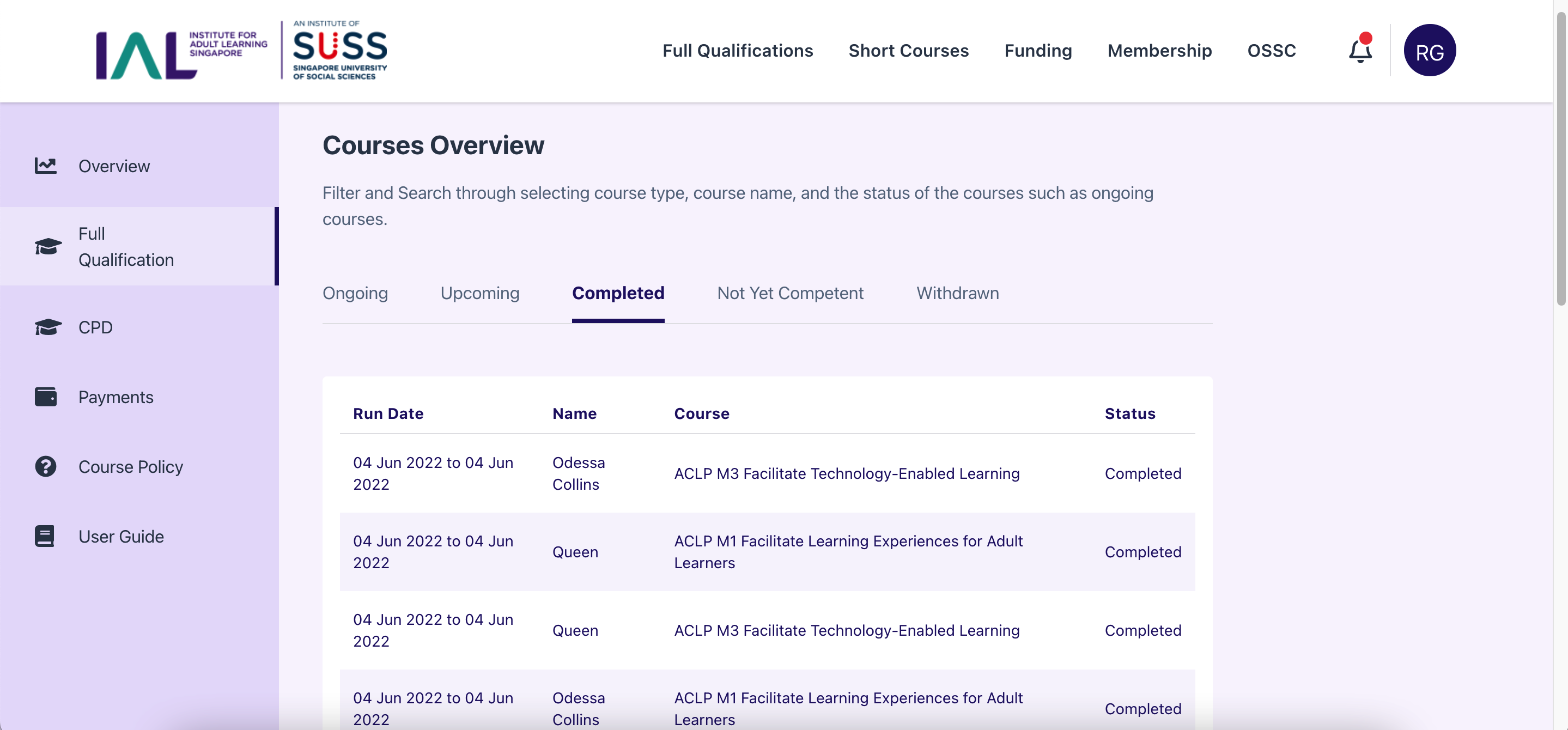This screenshot has height=730, width=1568.
Task: Click third row ACLP M3 course for Queen
Action: click(x=846, y=630)
